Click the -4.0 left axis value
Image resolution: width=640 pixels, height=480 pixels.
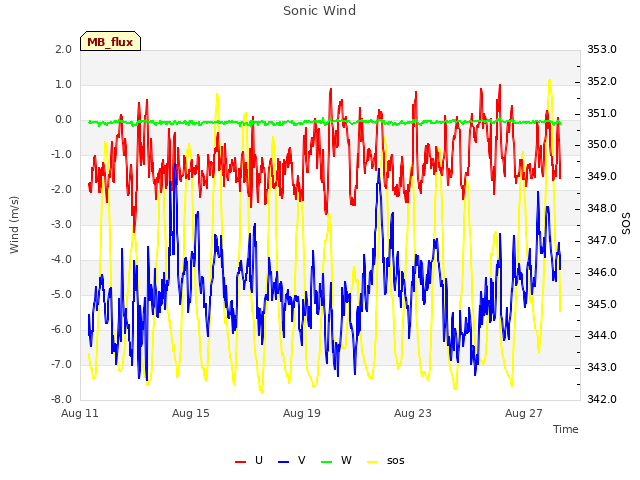[x=61, y=260]
